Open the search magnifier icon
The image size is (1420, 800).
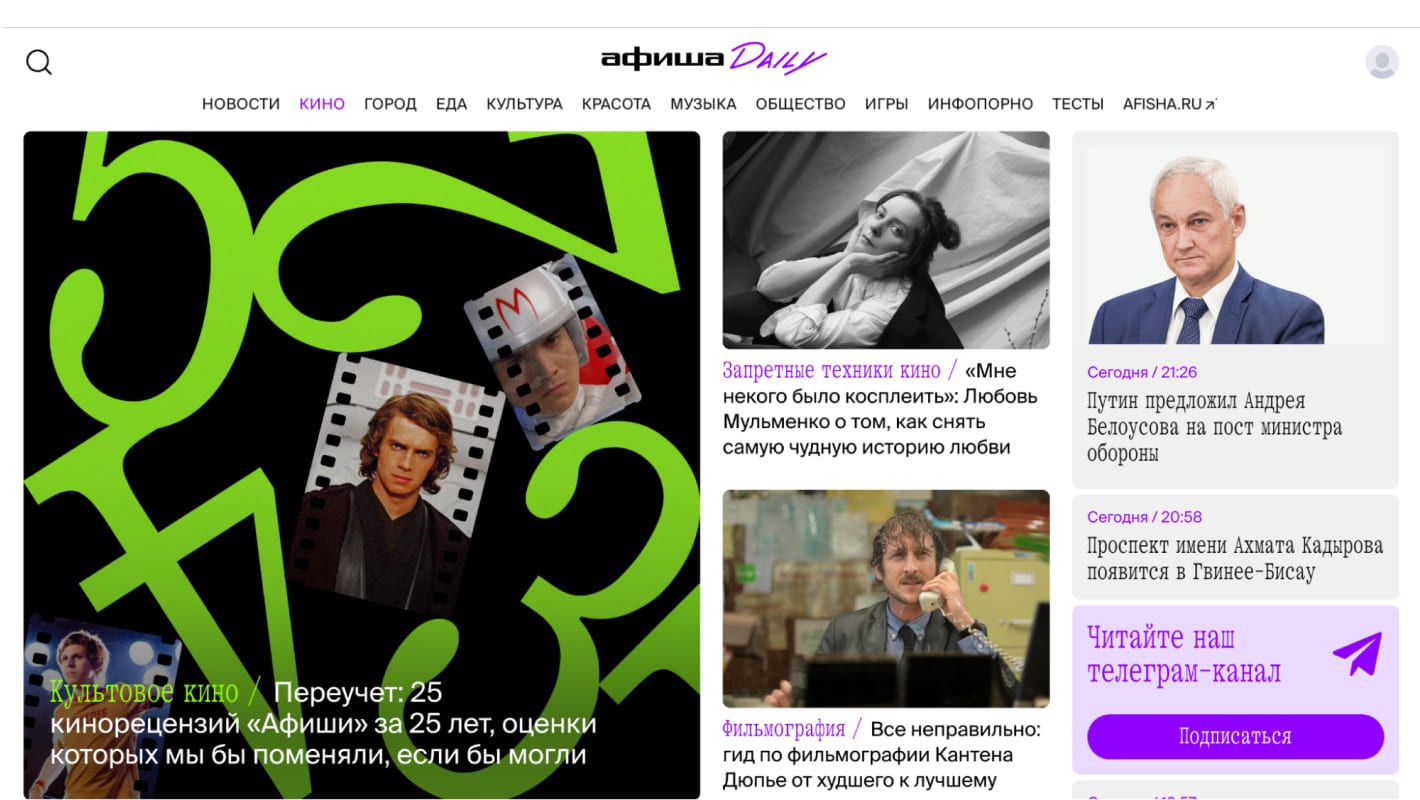point(39,62)
